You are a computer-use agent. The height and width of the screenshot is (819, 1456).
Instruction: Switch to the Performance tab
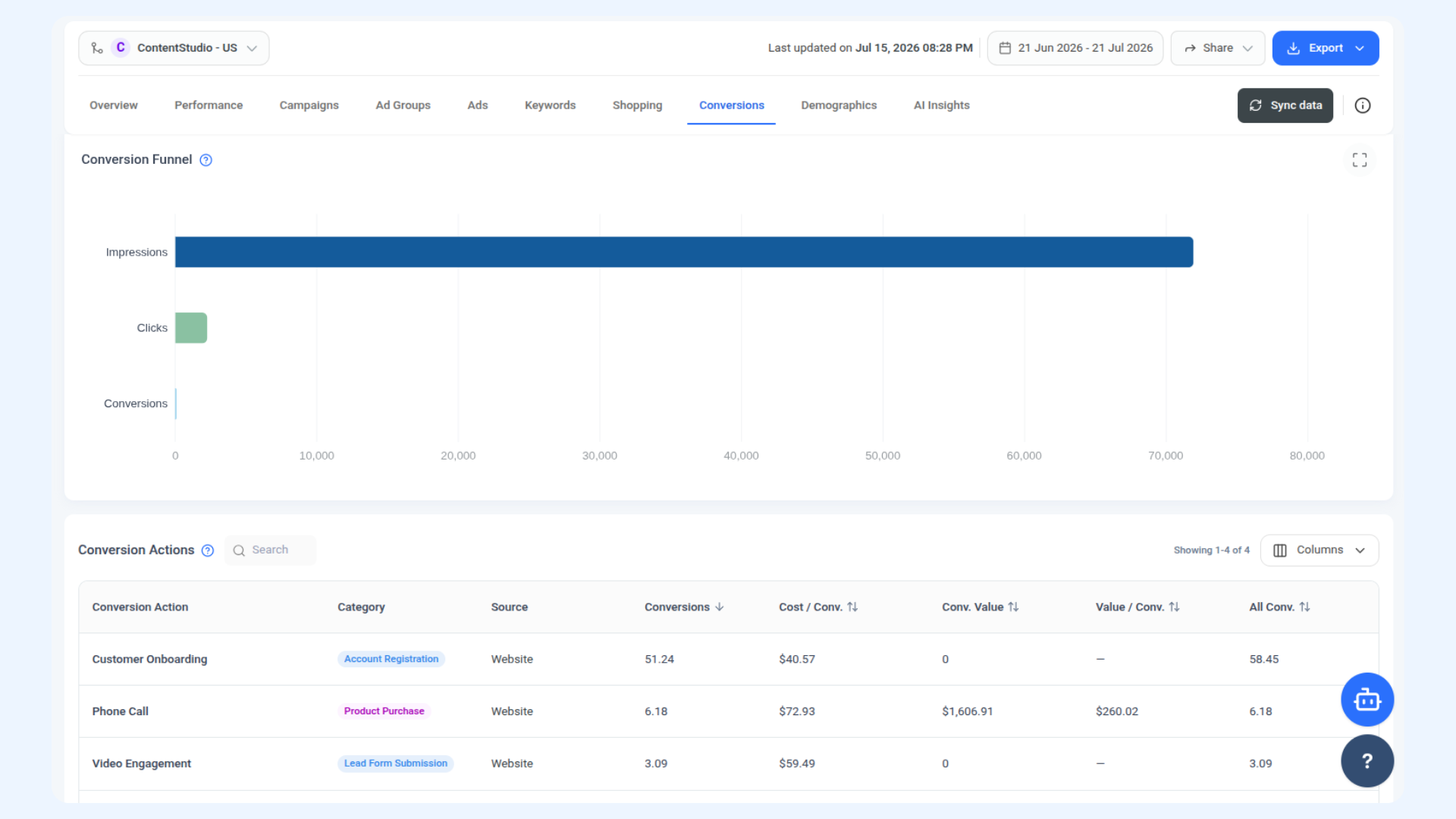[x=209, y=105]
